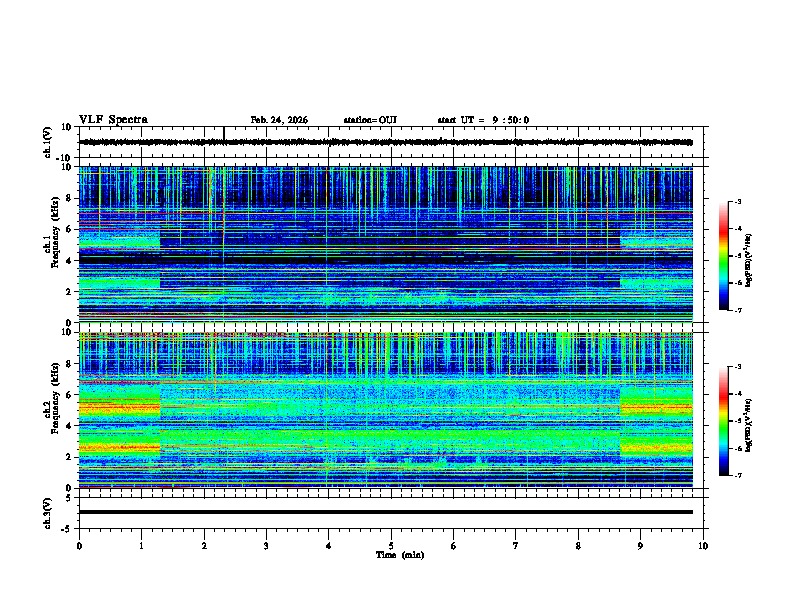792x612 pixels.
Task: Click the "5" tick on ch.3 axis
Action: (x=70, y=498)
